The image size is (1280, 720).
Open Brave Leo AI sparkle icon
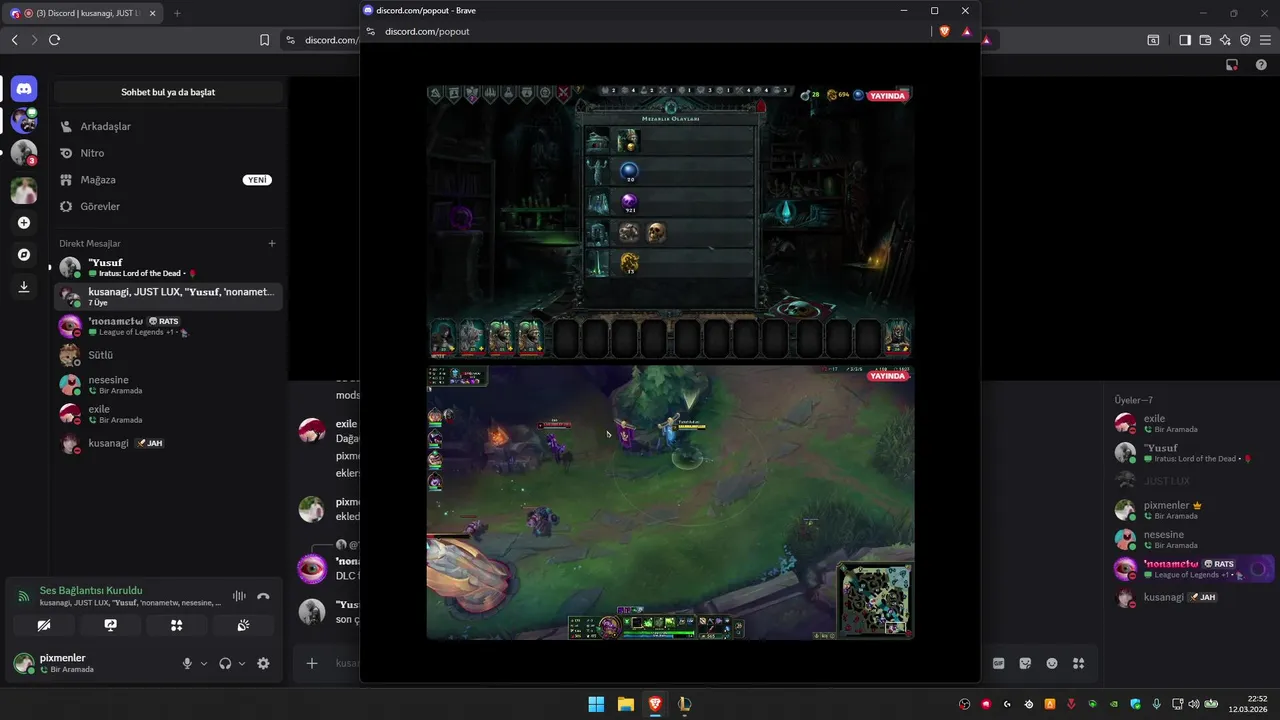[x=1225, y=40]
